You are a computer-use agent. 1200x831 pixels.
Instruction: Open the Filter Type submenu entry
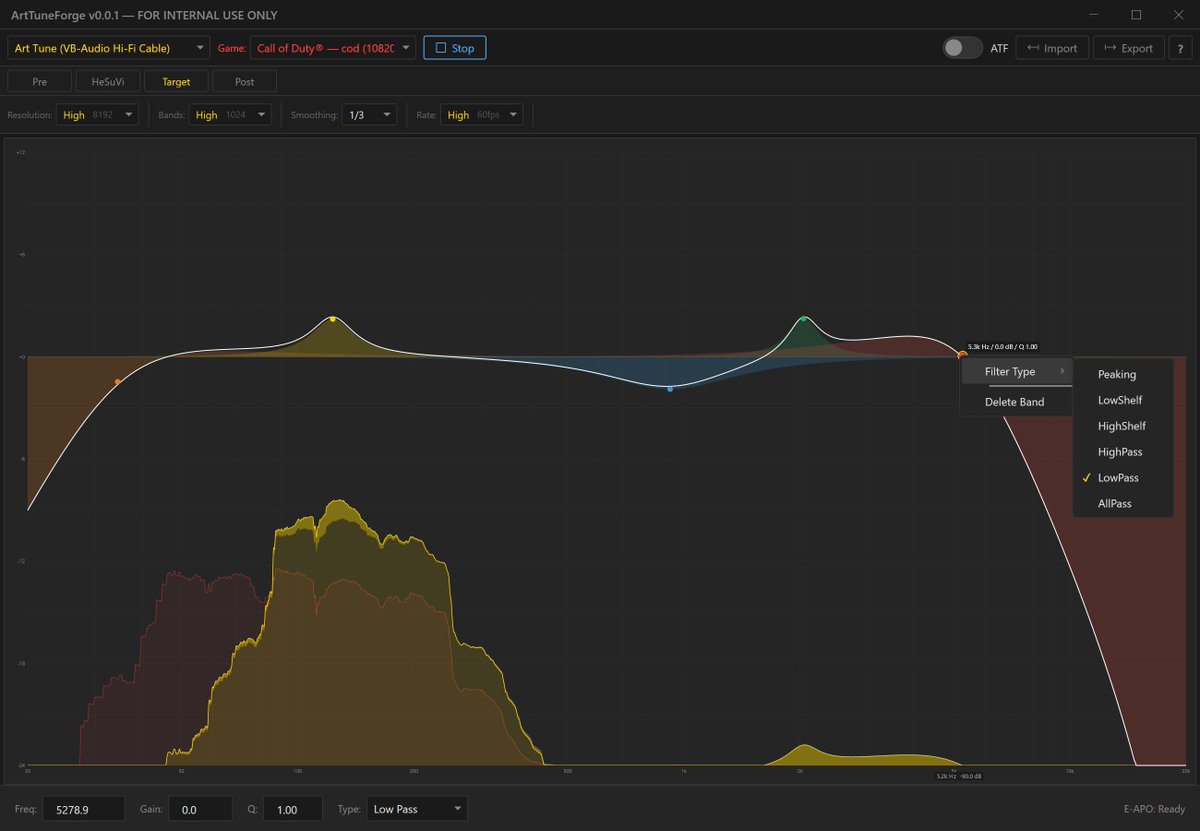1016,372
